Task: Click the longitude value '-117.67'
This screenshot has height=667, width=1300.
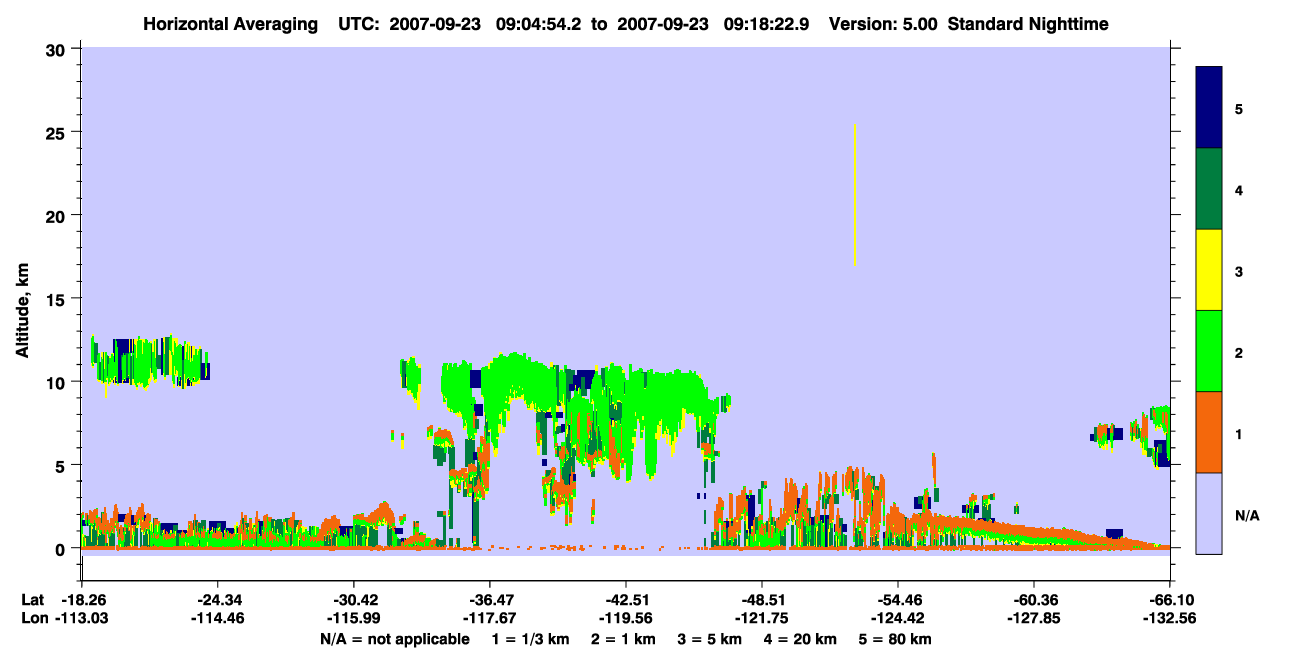Action: tap(490, 618)
